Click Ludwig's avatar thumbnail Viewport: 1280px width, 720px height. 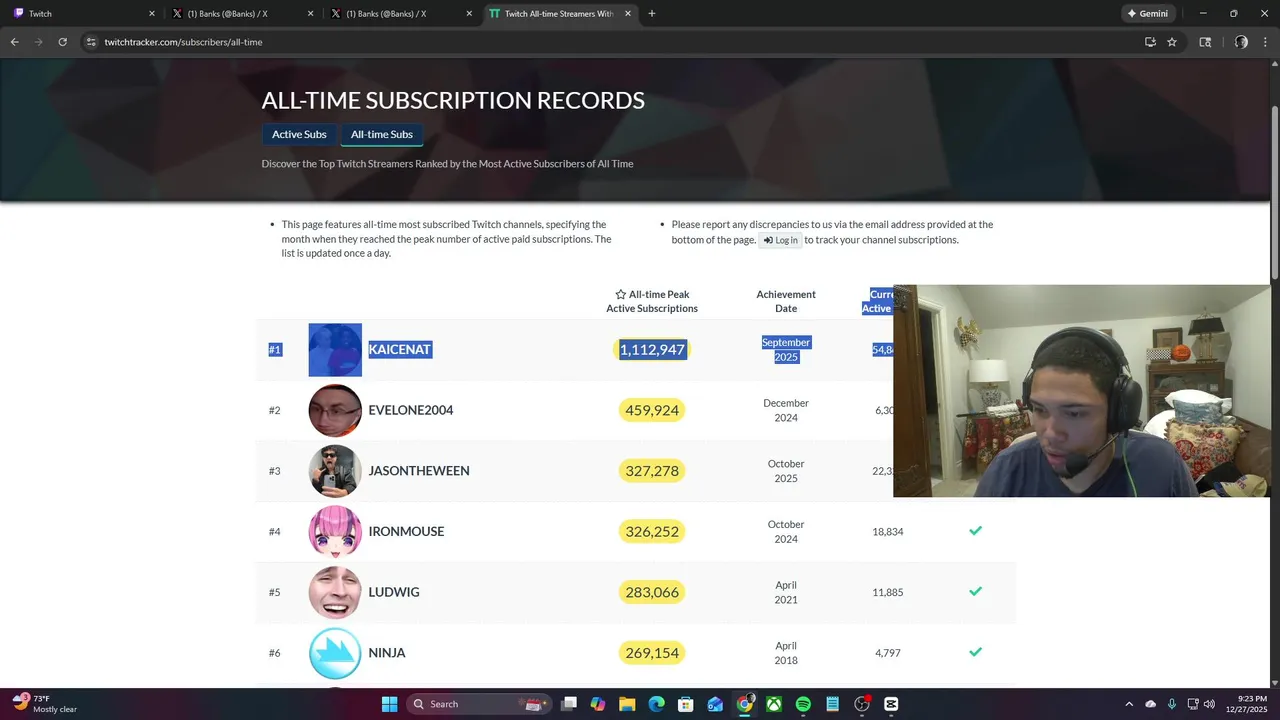(x=335, y=592)
